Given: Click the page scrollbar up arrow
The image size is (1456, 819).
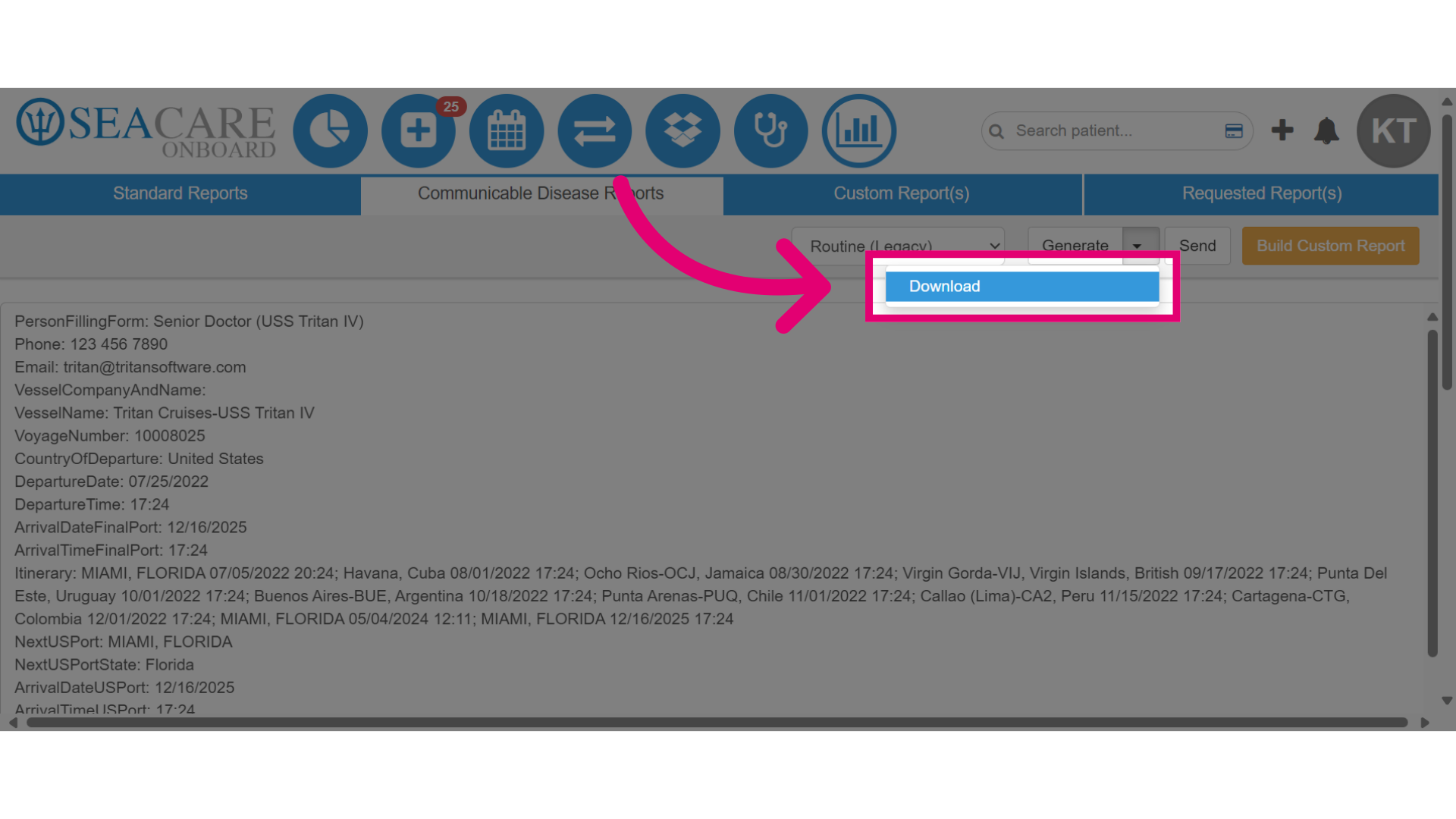Looking at the screenshot, I should (1447, 102).
